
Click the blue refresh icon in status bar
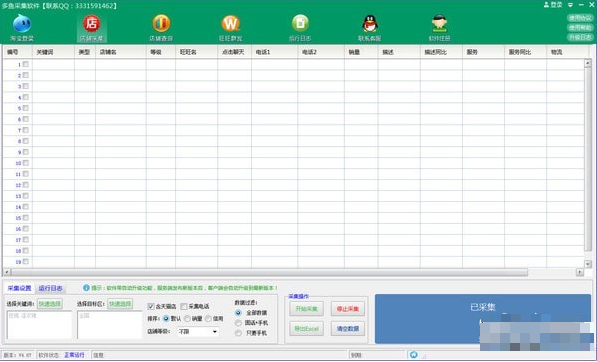pyautogui.click(x=413, y=355)
